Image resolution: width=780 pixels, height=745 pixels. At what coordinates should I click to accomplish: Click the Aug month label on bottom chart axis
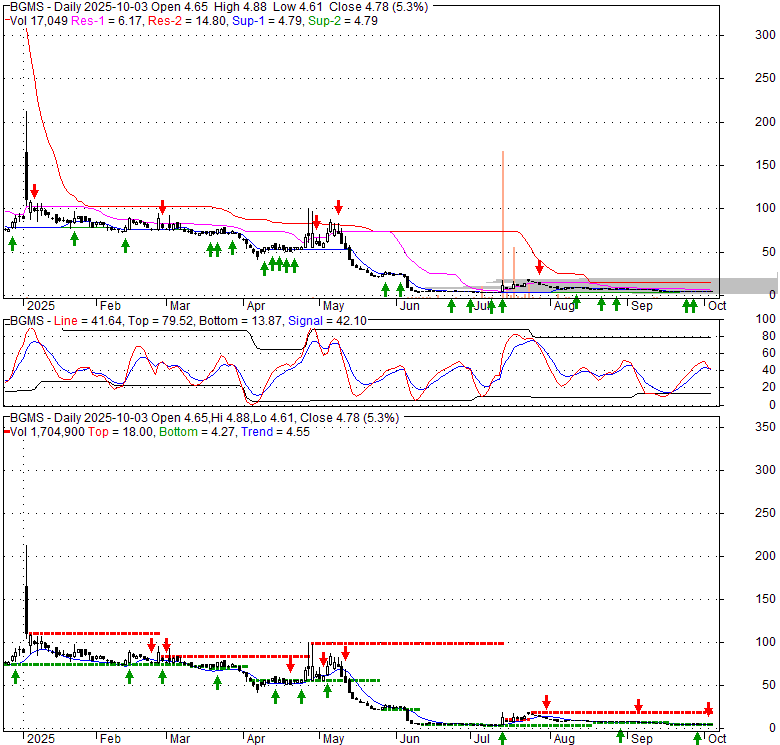pyautogui.click(x=565, y=739)
